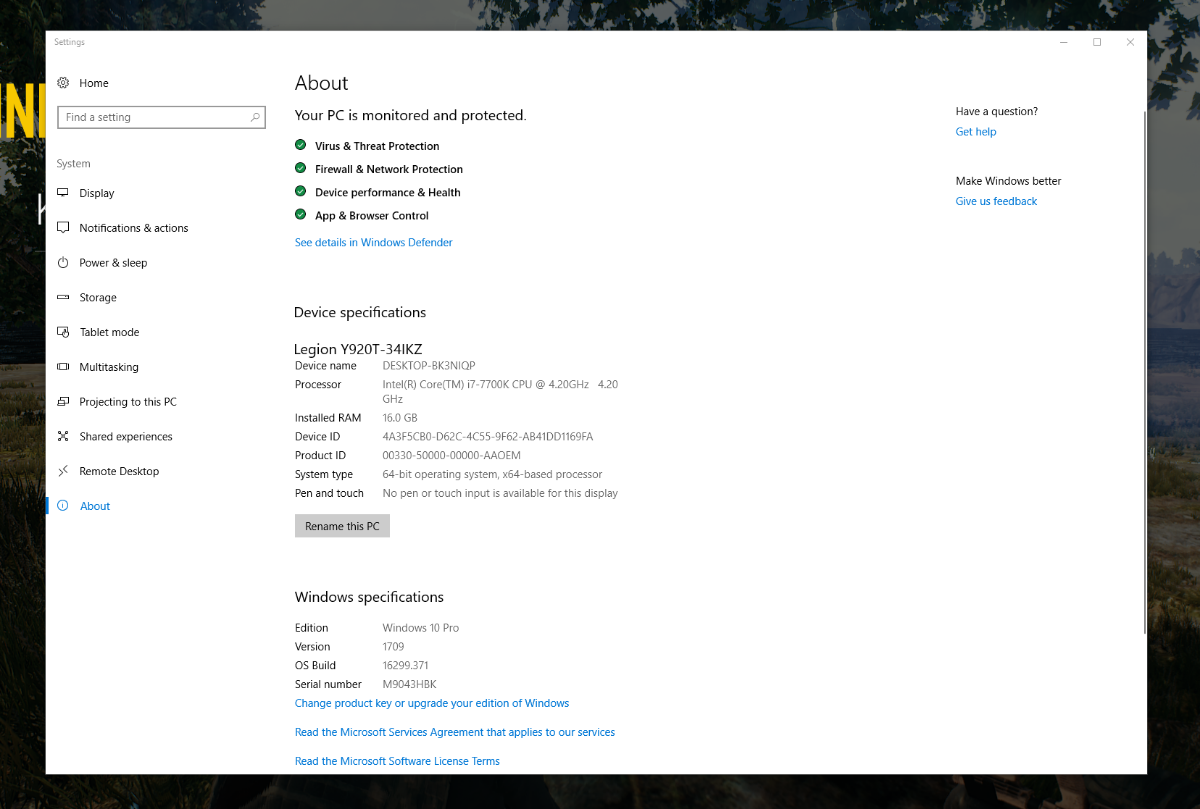Click the search magnifier icon
This screenshot has width=1200, height=809.
point(255,118)
